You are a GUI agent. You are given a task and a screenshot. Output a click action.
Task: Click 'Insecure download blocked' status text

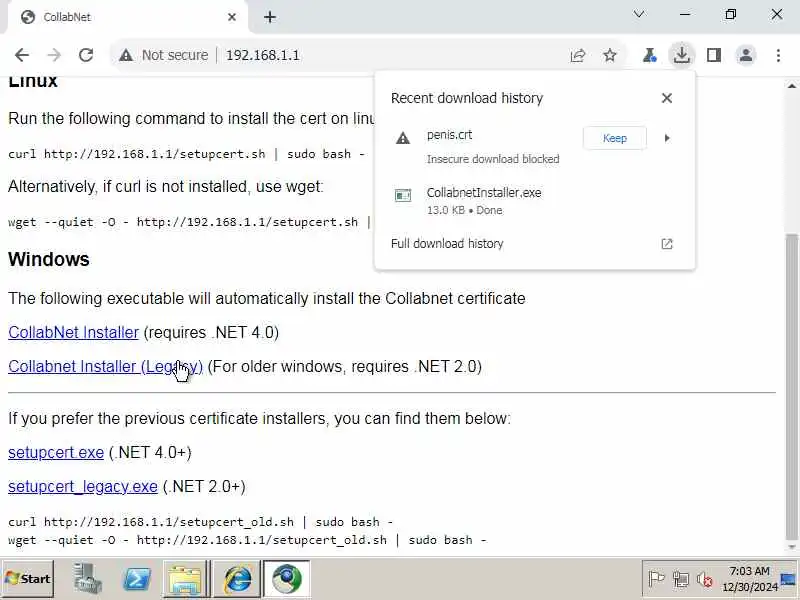pyautogui.click(x=493, y=159)
